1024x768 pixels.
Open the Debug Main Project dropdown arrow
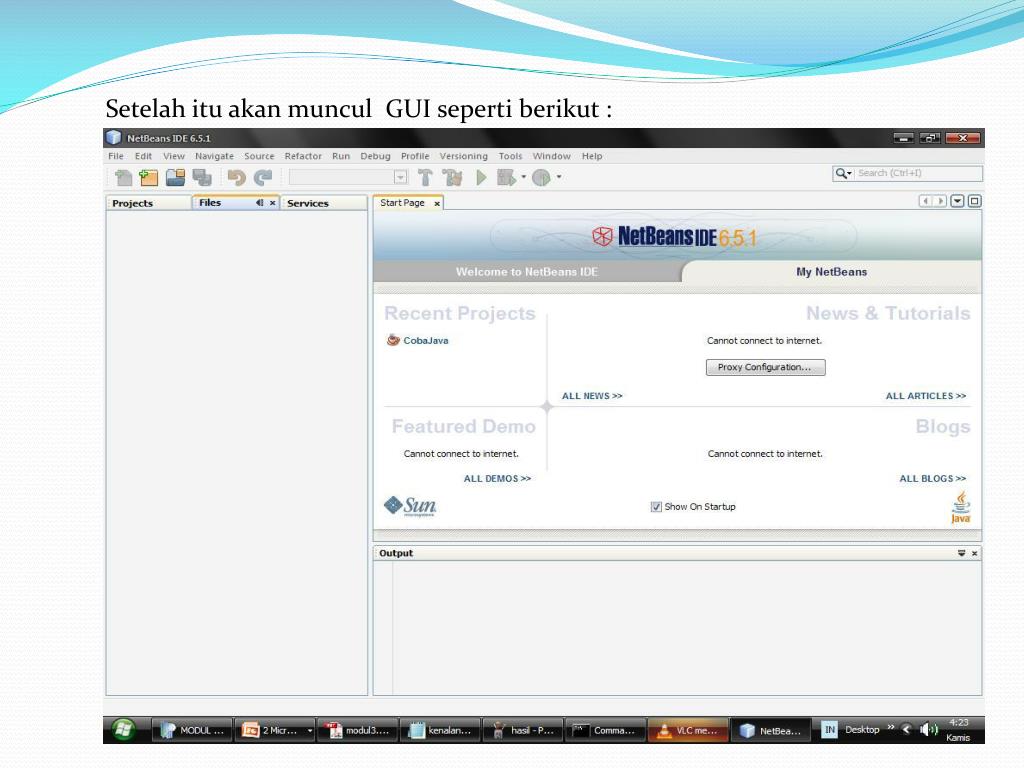point(523,177)
